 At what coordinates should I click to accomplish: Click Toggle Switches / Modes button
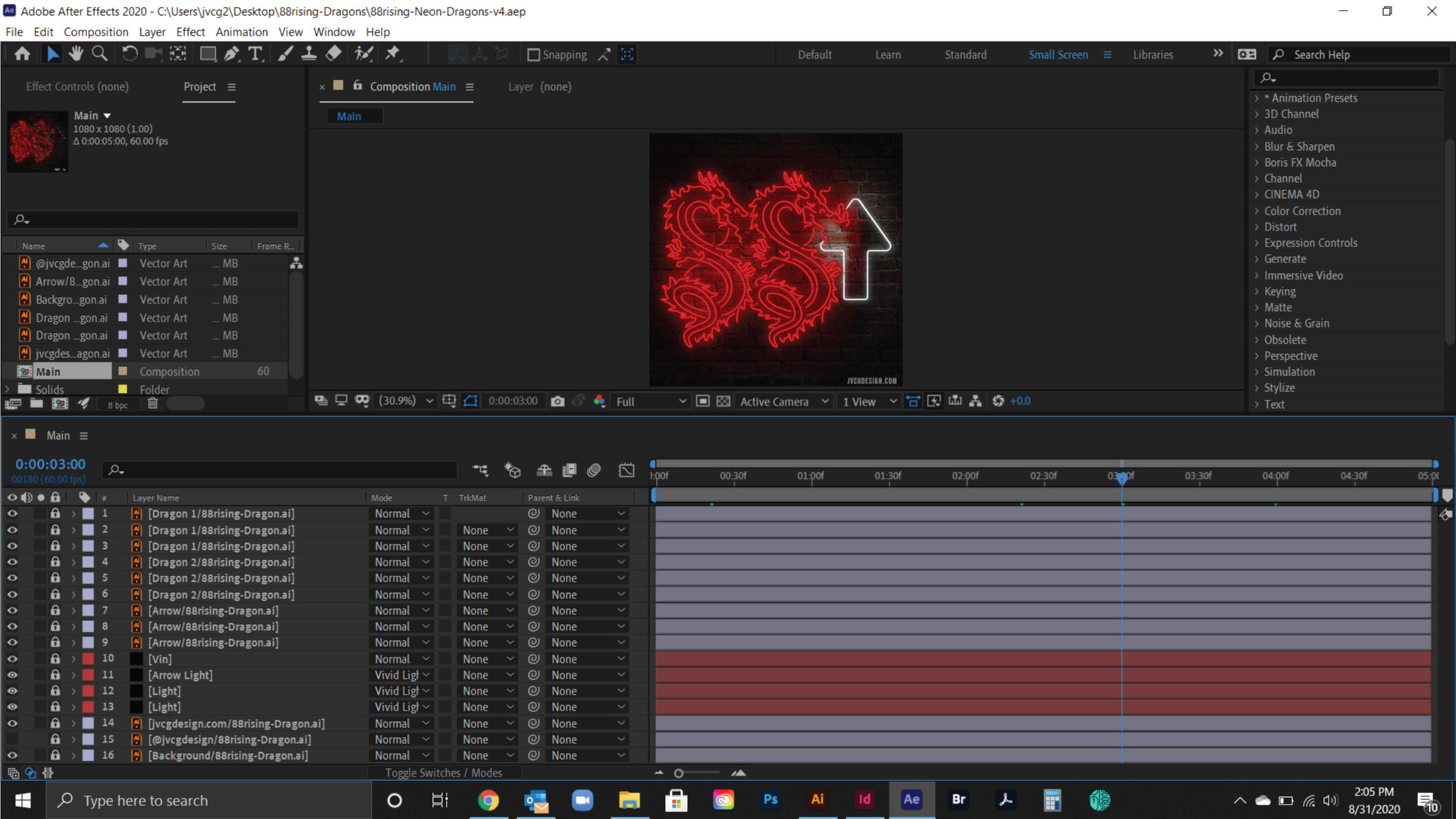[x=444, y=773]
